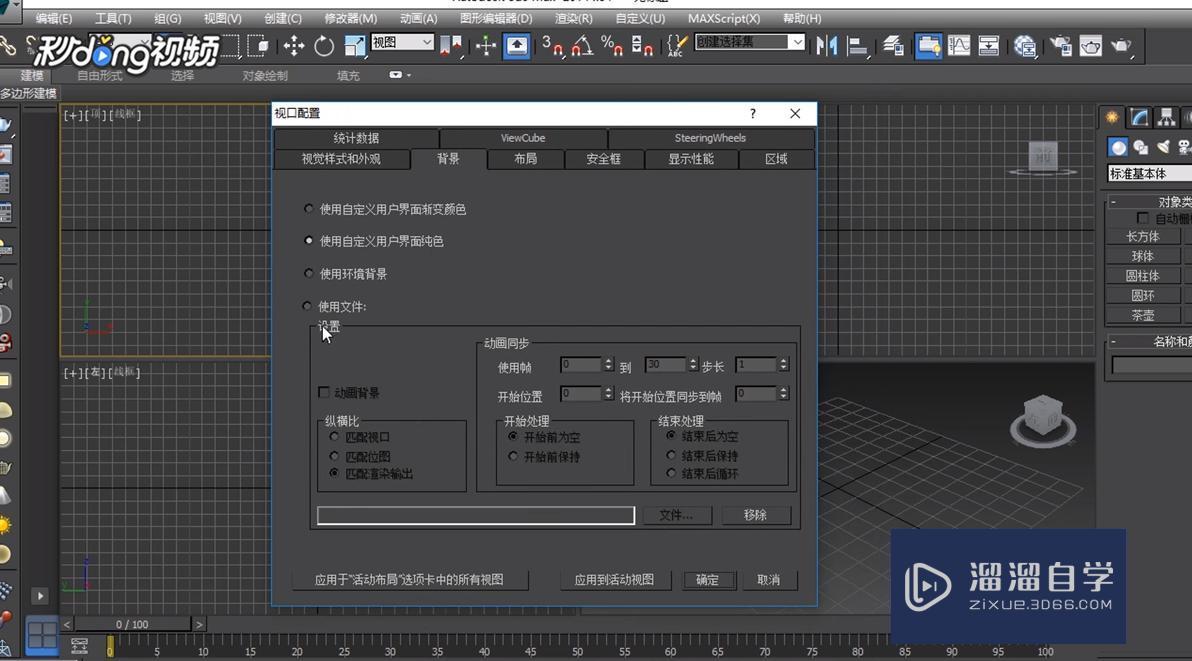Select the Select and Rotate tool
Screen dimensions: 1192x661
coord(324,47)
